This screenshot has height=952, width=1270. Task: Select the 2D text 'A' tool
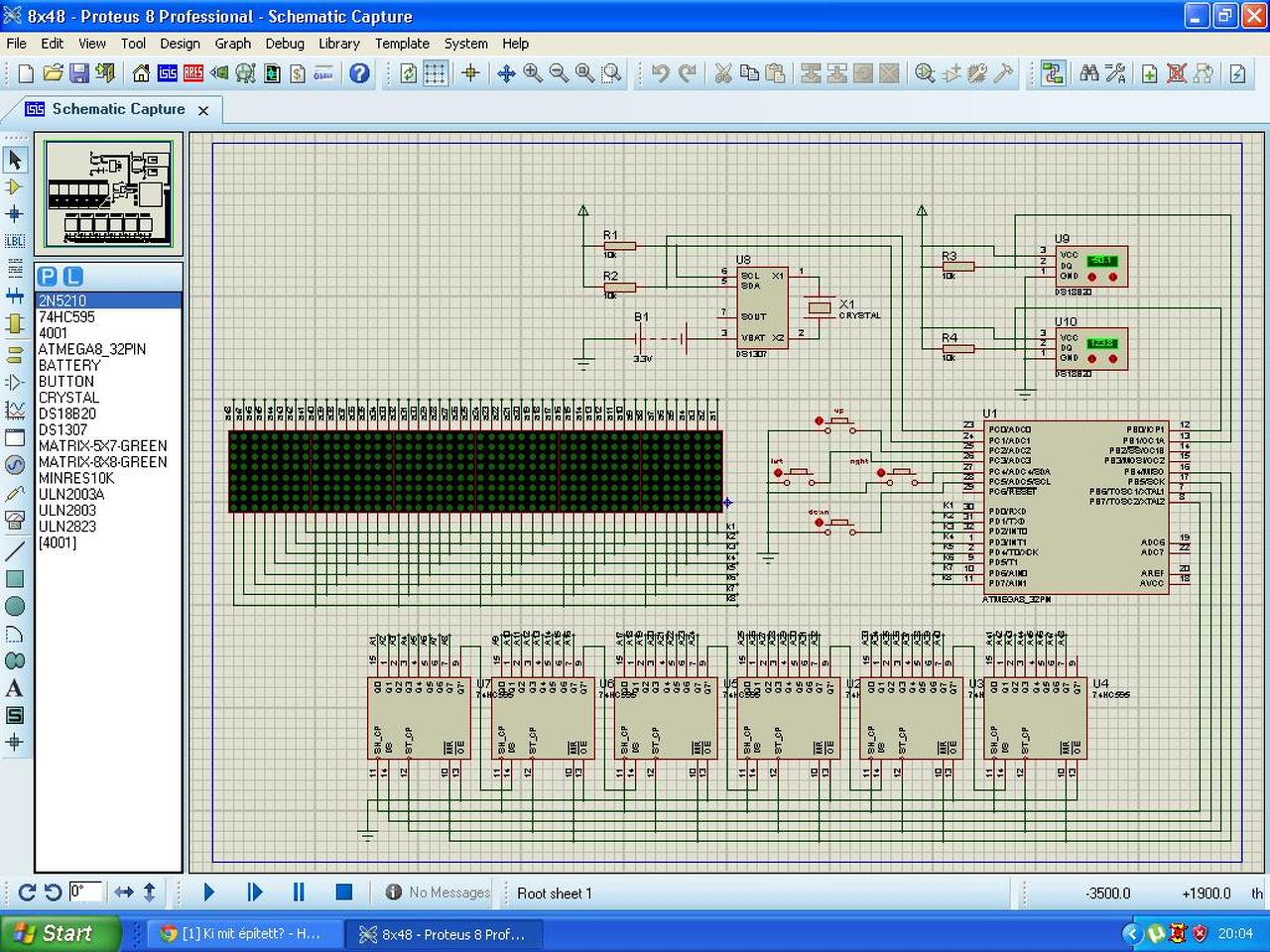14,688
